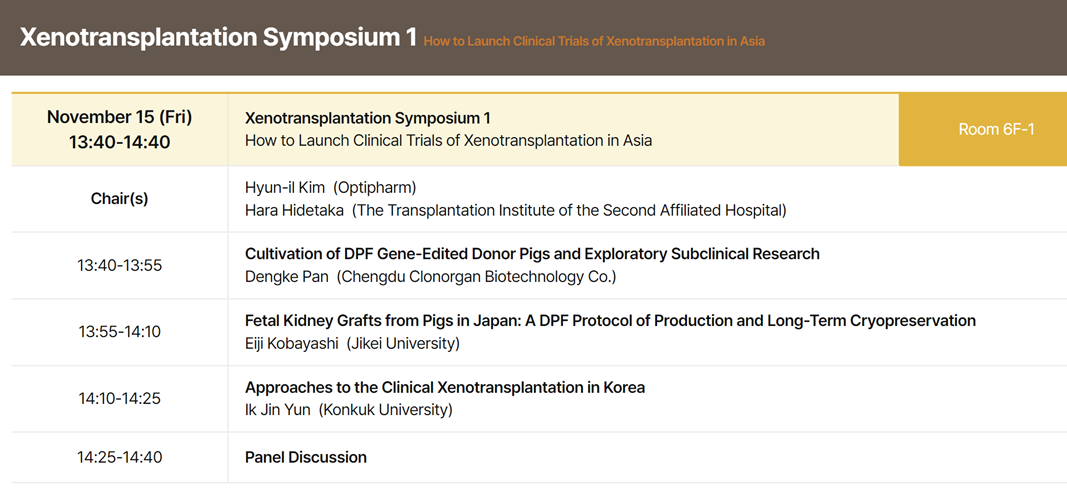Open the Cultivation of DPF Gene-Edited Donor Pigs talk
Viewport: 1067px width, 491px height.
pos(532,254)
